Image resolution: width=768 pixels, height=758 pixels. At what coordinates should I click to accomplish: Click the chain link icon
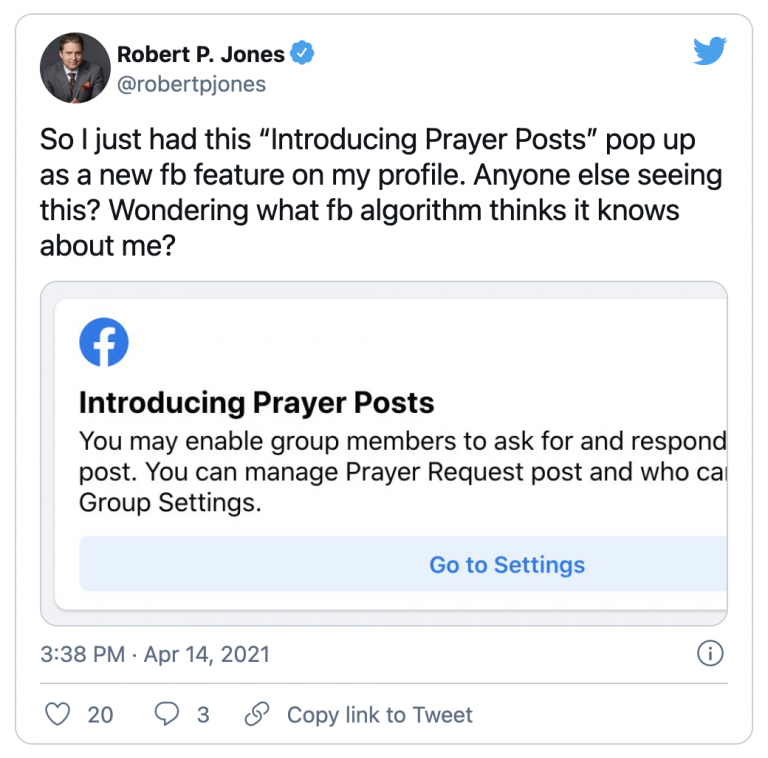click(x=257, y=714)
